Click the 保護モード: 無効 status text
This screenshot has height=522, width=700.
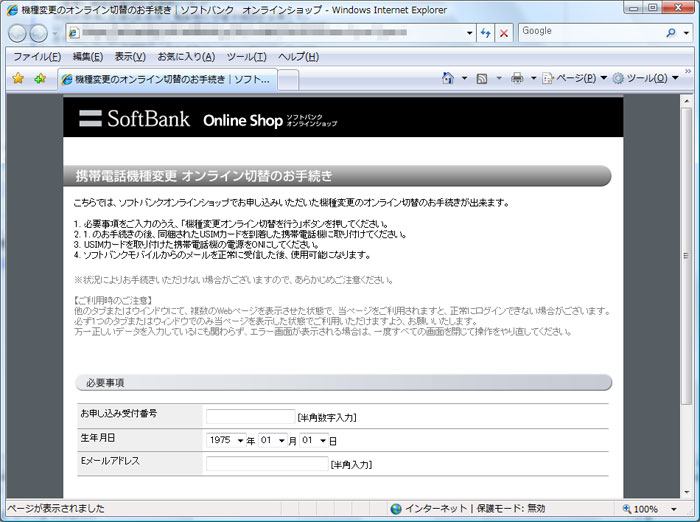point(511,509)
